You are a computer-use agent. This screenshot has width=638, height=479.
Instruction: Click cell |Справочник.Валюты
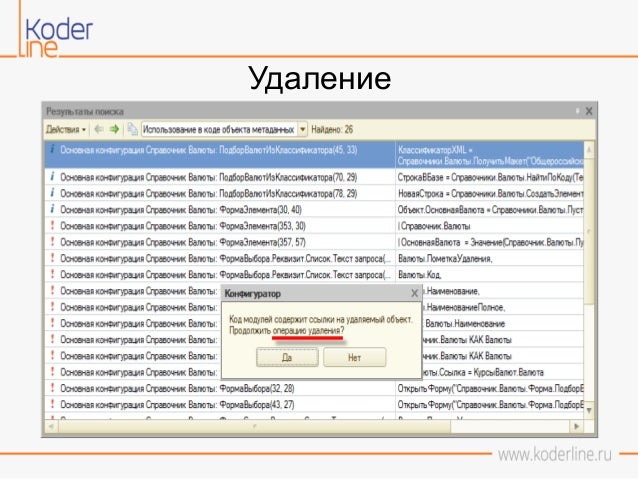tap(489, 226)
